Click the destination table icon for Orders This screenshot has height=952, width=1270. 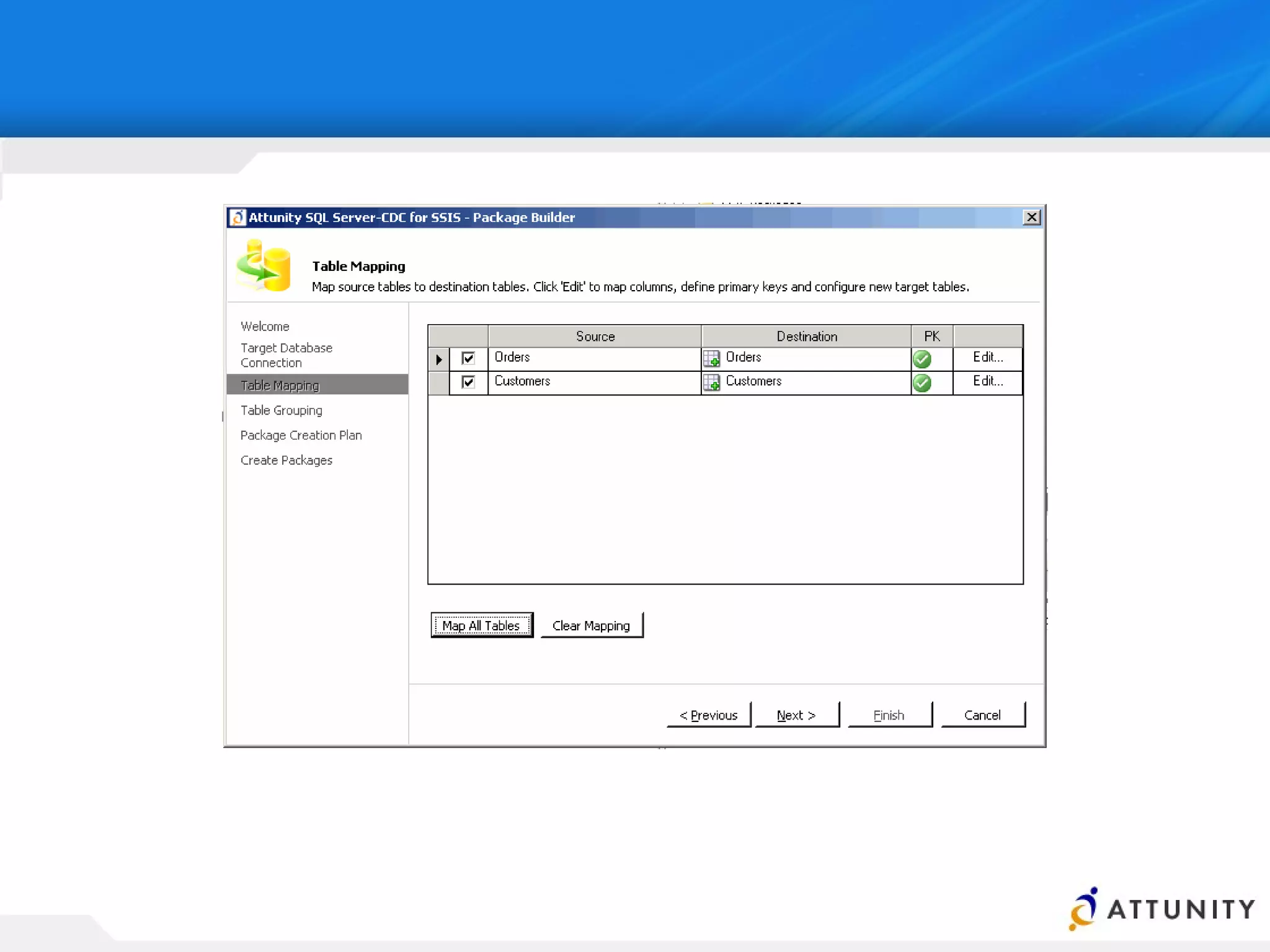[711, 359]
